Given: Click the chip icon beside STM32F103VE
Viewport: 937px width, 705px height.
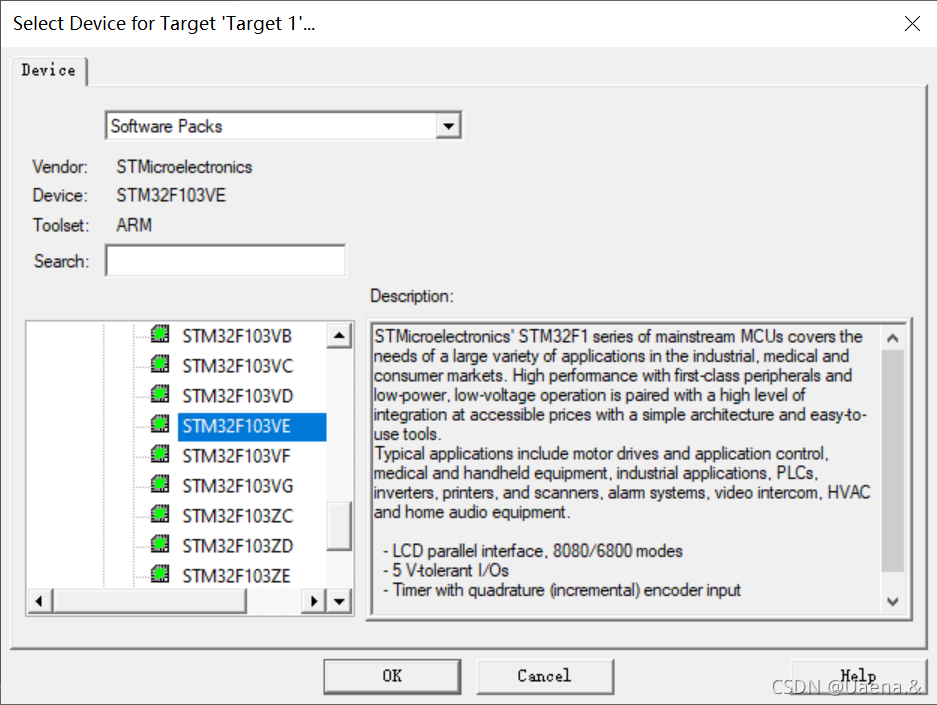Looking at the screenshot, I should (x=160, y=424).
